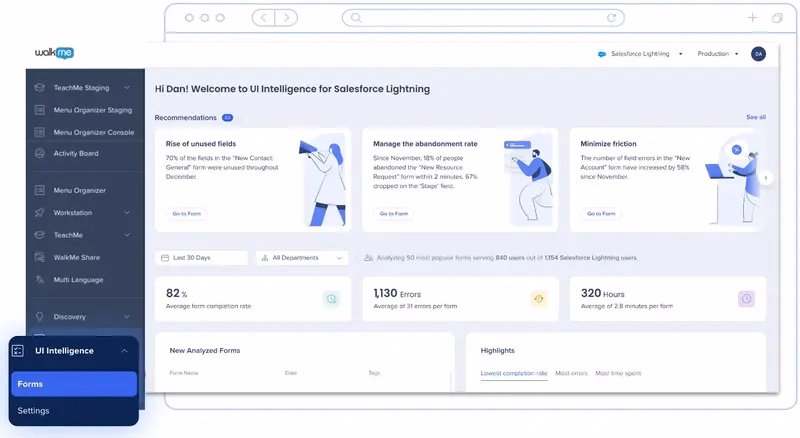
Task: Click the users icon beside Analyzing text
Action: click(368, 258)
